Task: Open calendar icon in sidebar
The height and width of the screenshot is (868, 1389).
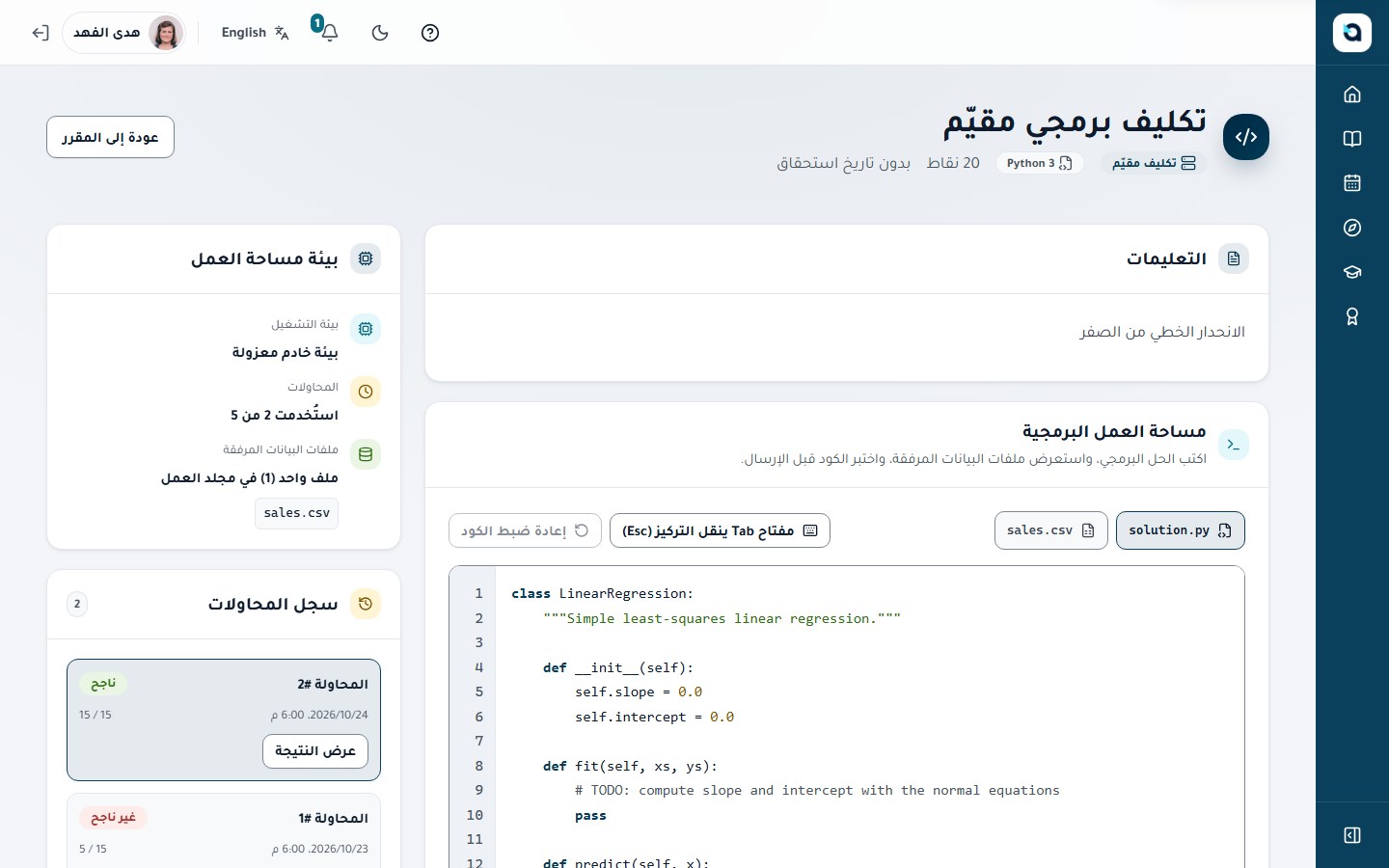Action: click(x=1352, y=183)
